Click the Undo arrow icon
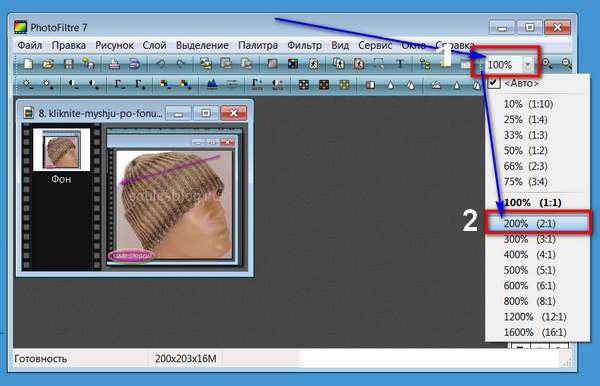 [161, 64]
